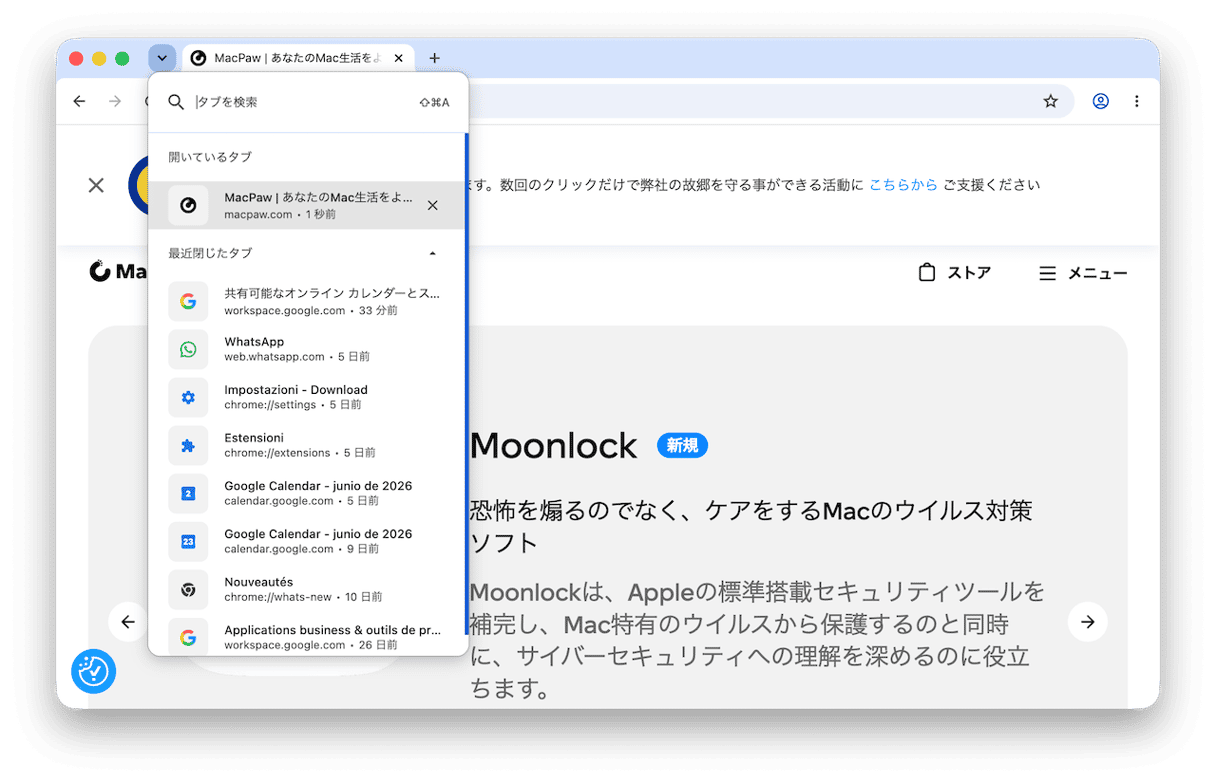Click the Moonlock heading
1216x783 pixels.
[x=553, y=446]
